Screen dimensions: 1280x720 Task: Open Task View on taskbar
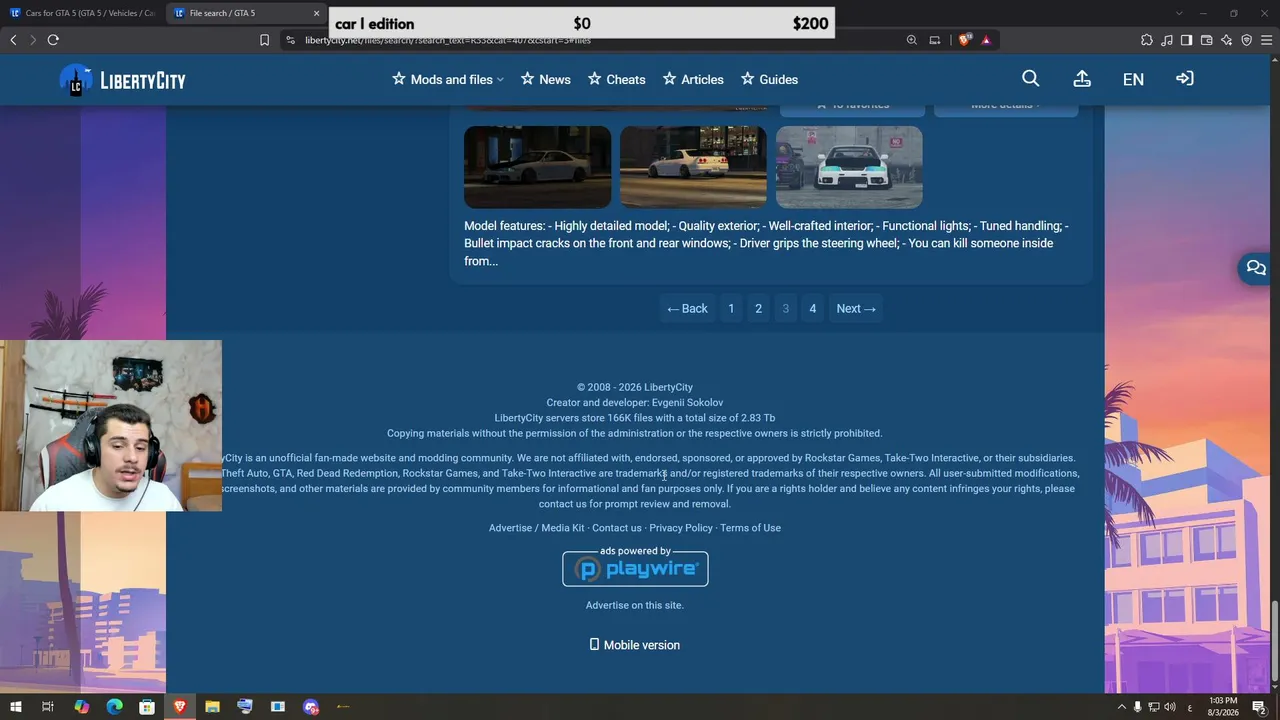click(47, 707)
